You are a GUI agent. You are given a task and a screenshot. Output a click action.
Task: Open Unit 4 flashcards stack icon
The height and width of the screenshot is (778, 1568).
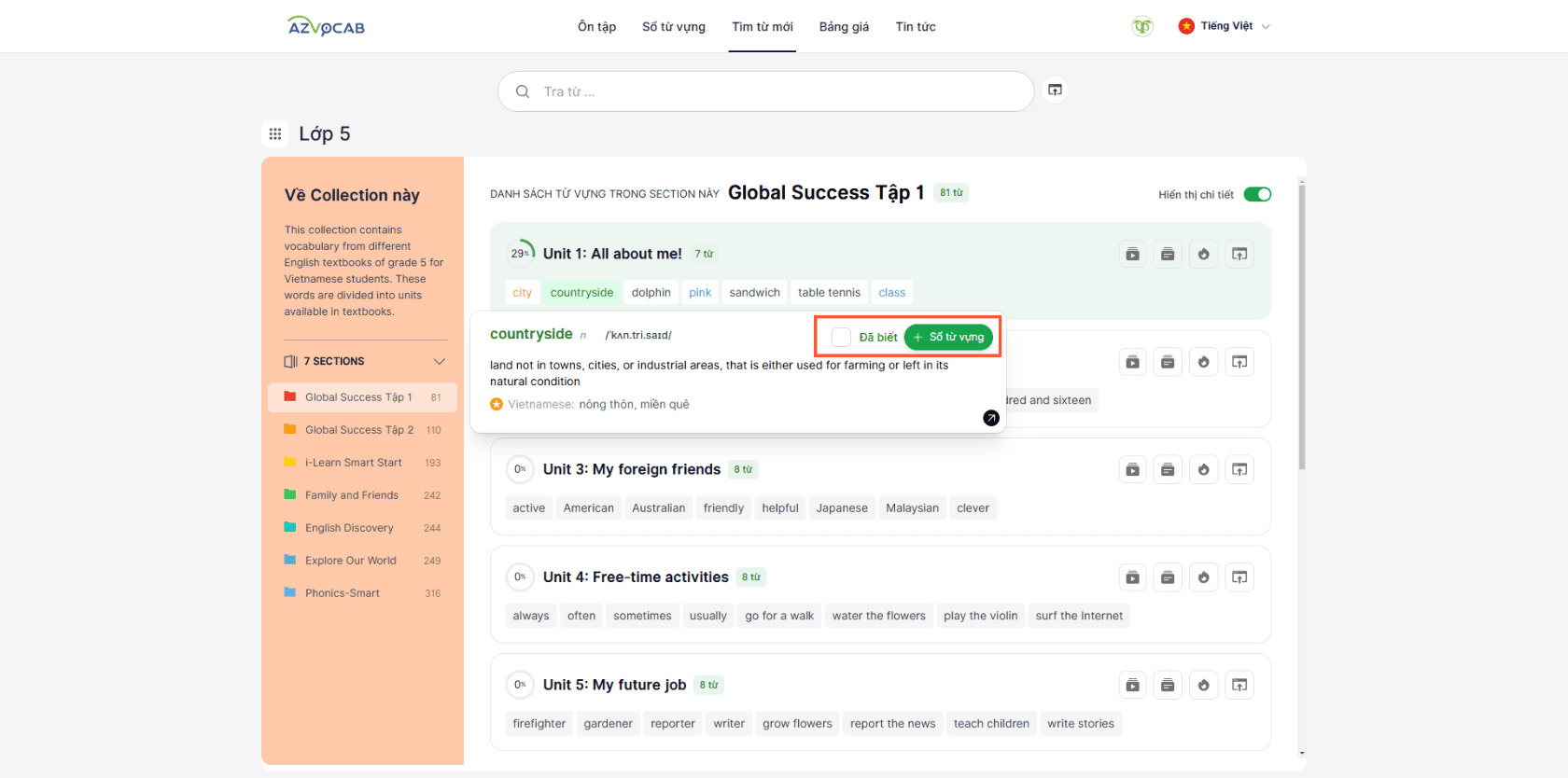tap(1168, 577)
